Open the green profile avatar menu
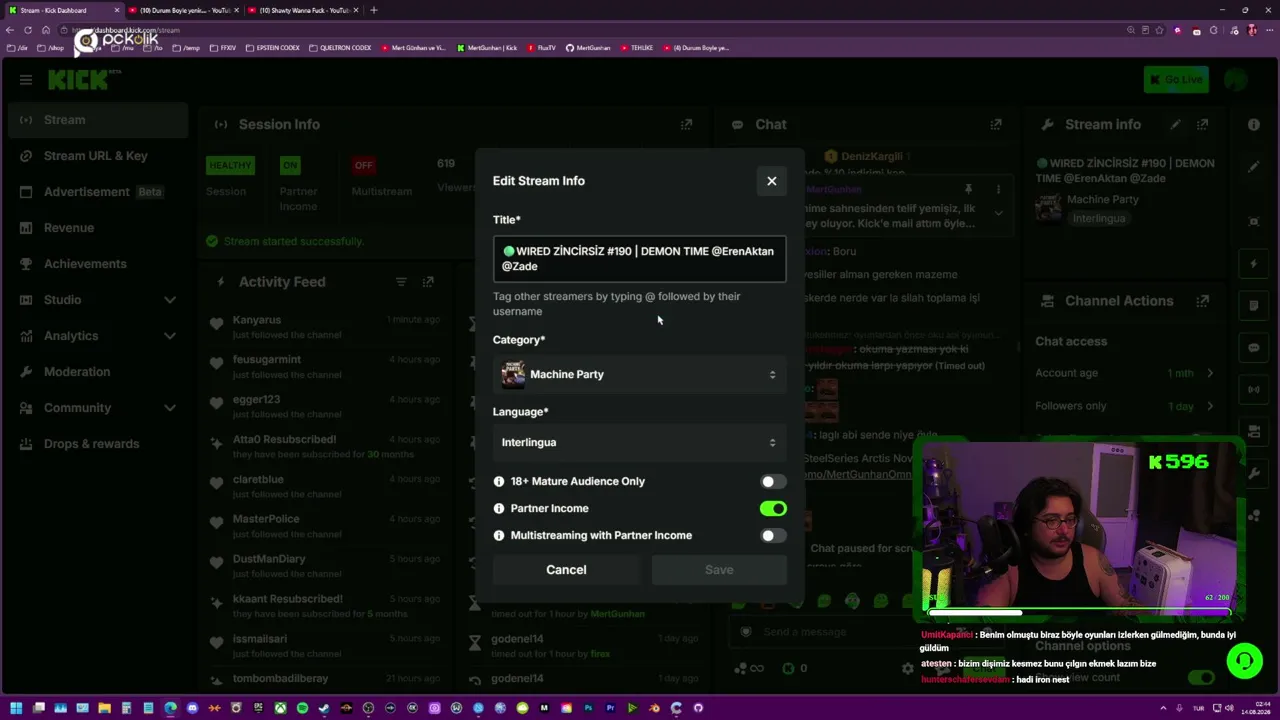This screenshot has height=720, width=1280. click(x=1236, y=80)
